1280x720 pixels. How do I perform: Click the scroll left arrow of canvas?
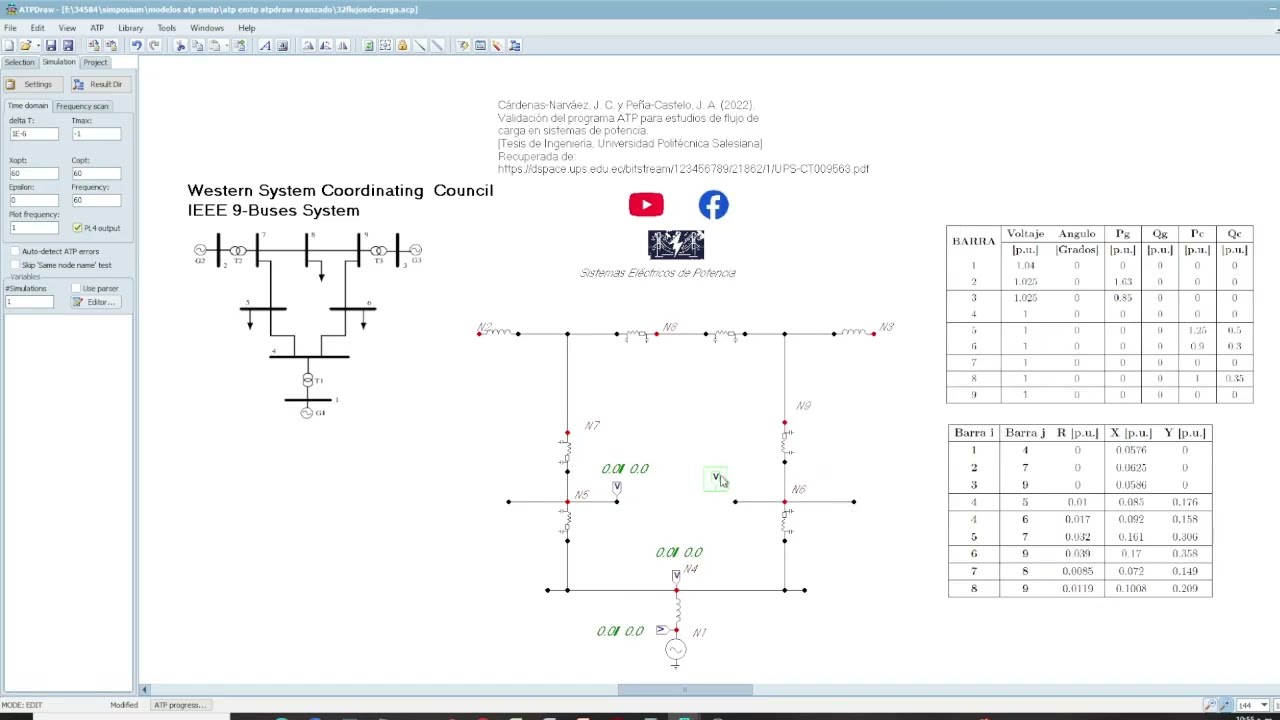144,689
